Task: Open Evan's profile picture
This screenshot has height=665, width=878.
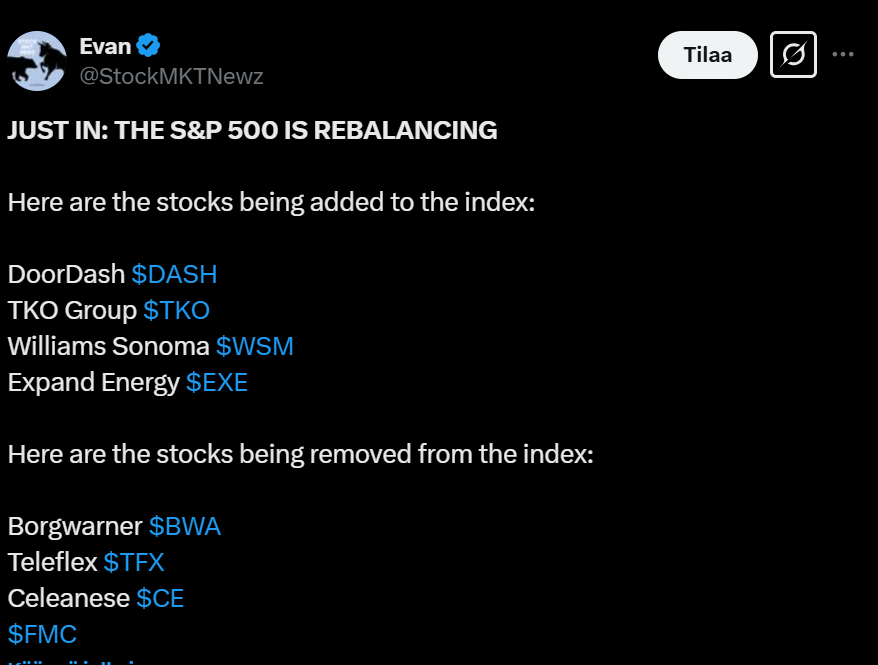Action: (x=37, y=60)
